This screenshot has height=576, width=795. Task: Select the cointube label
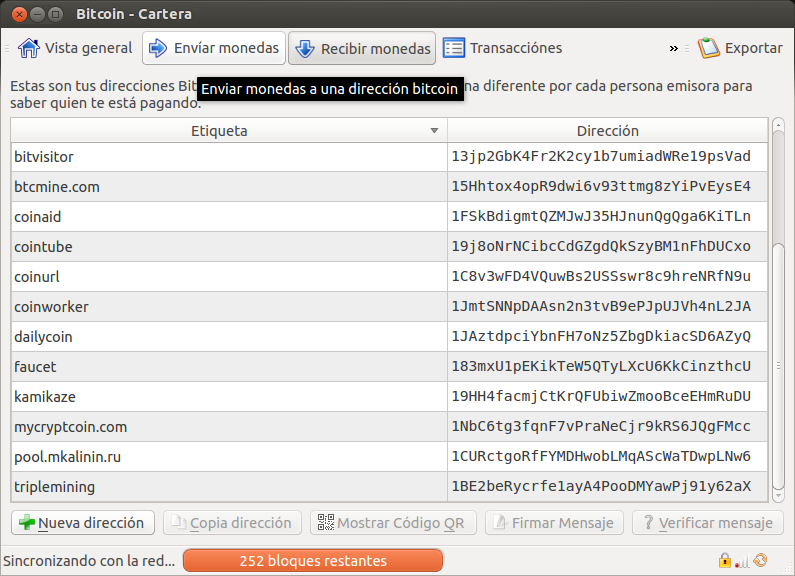43,247
